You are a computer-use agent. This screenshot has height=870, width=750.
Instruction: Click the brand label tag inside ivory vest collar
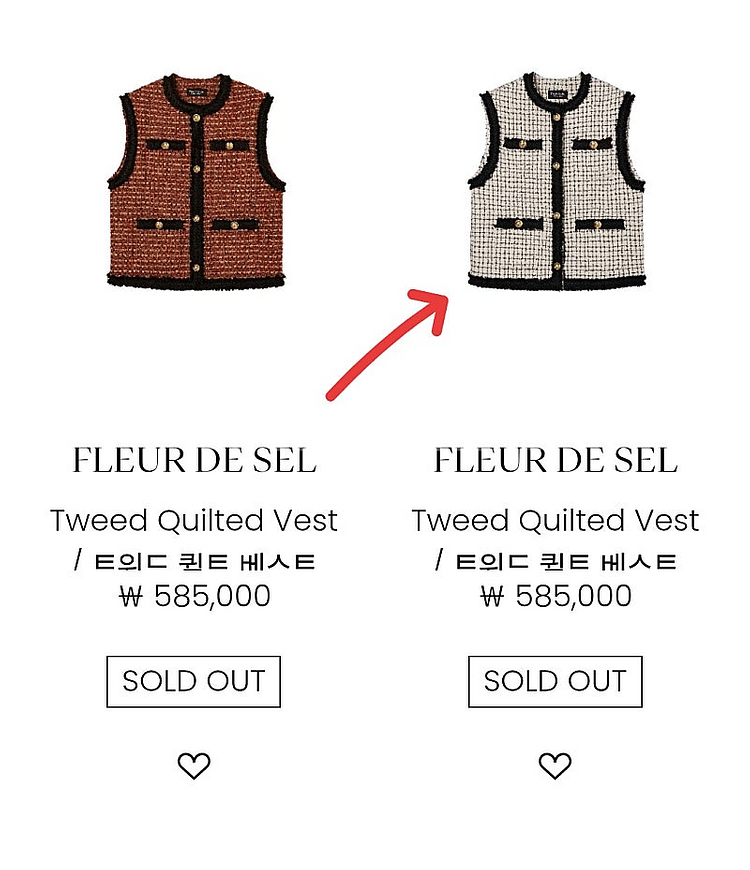coord(557,93)
